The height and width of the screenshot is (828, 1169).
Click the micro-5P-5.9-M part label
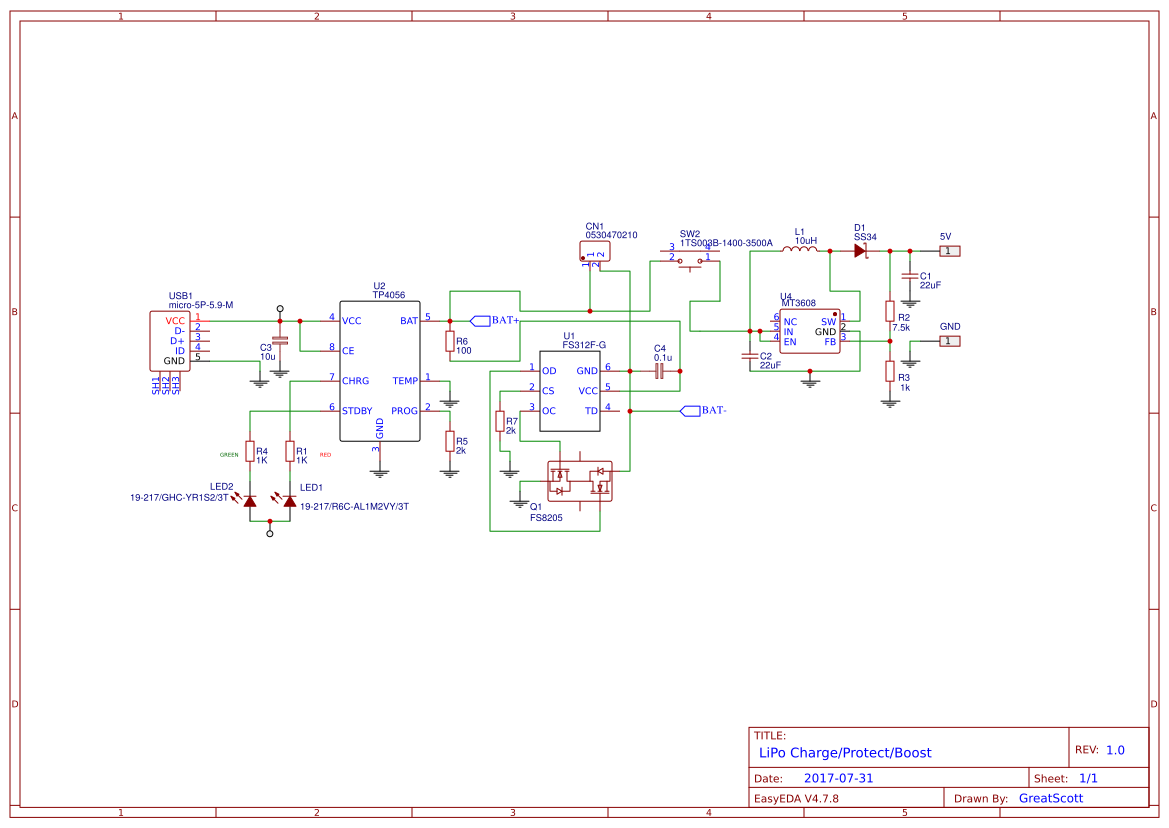(201, 305)
